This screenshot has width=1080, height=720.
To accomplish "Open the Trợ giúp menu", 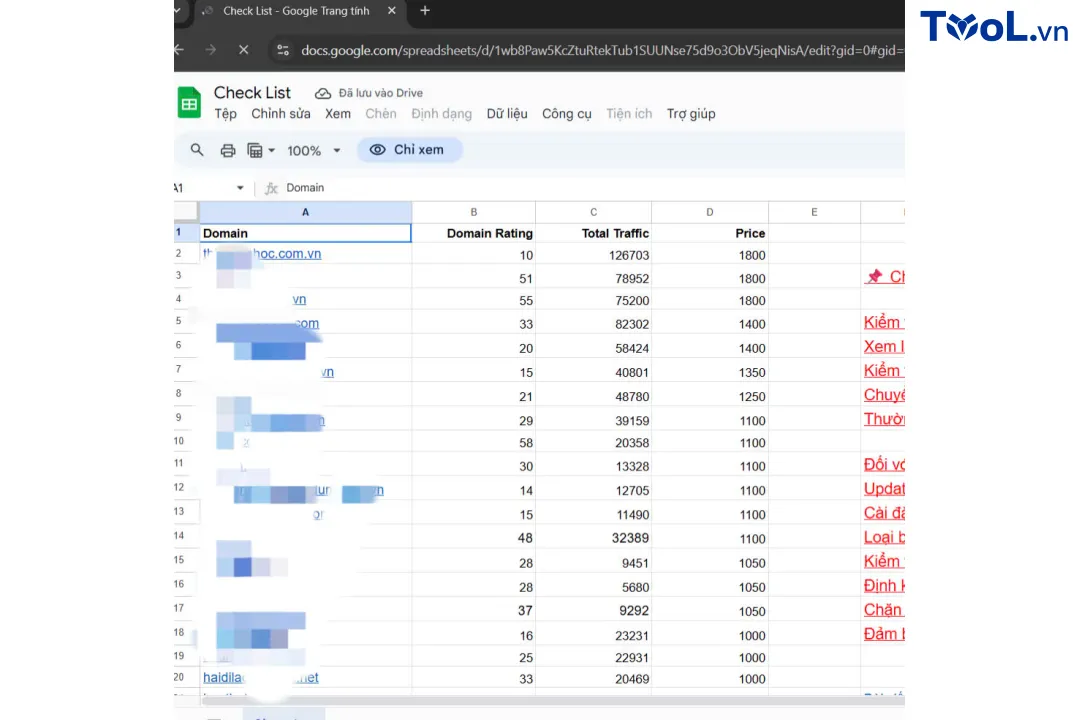I will click(x=691, y=114).
